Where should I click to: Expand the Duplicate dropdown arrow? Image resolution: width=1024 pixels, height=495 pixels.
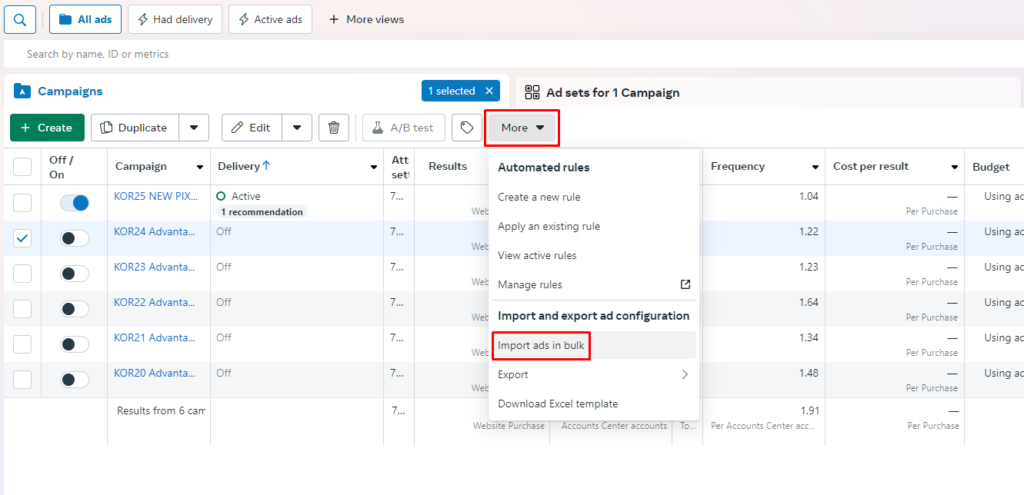click(194, 128)
